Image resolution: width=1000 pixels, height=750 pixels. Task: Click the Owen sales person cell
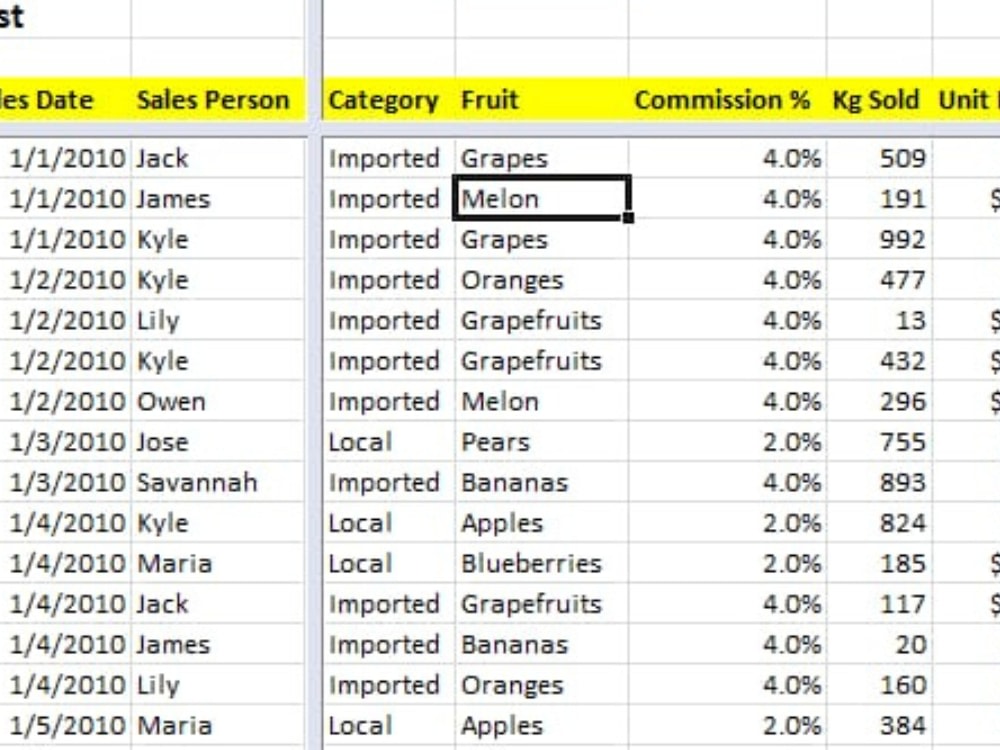click(x=217, y=402)
